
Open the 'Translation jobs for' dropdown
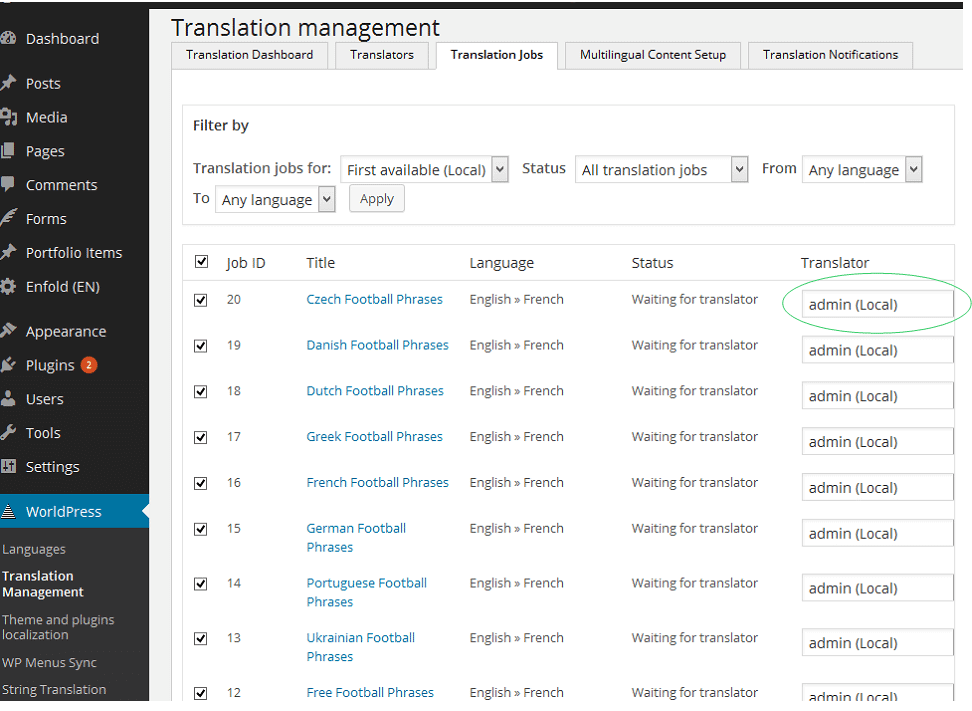point(424,170)
